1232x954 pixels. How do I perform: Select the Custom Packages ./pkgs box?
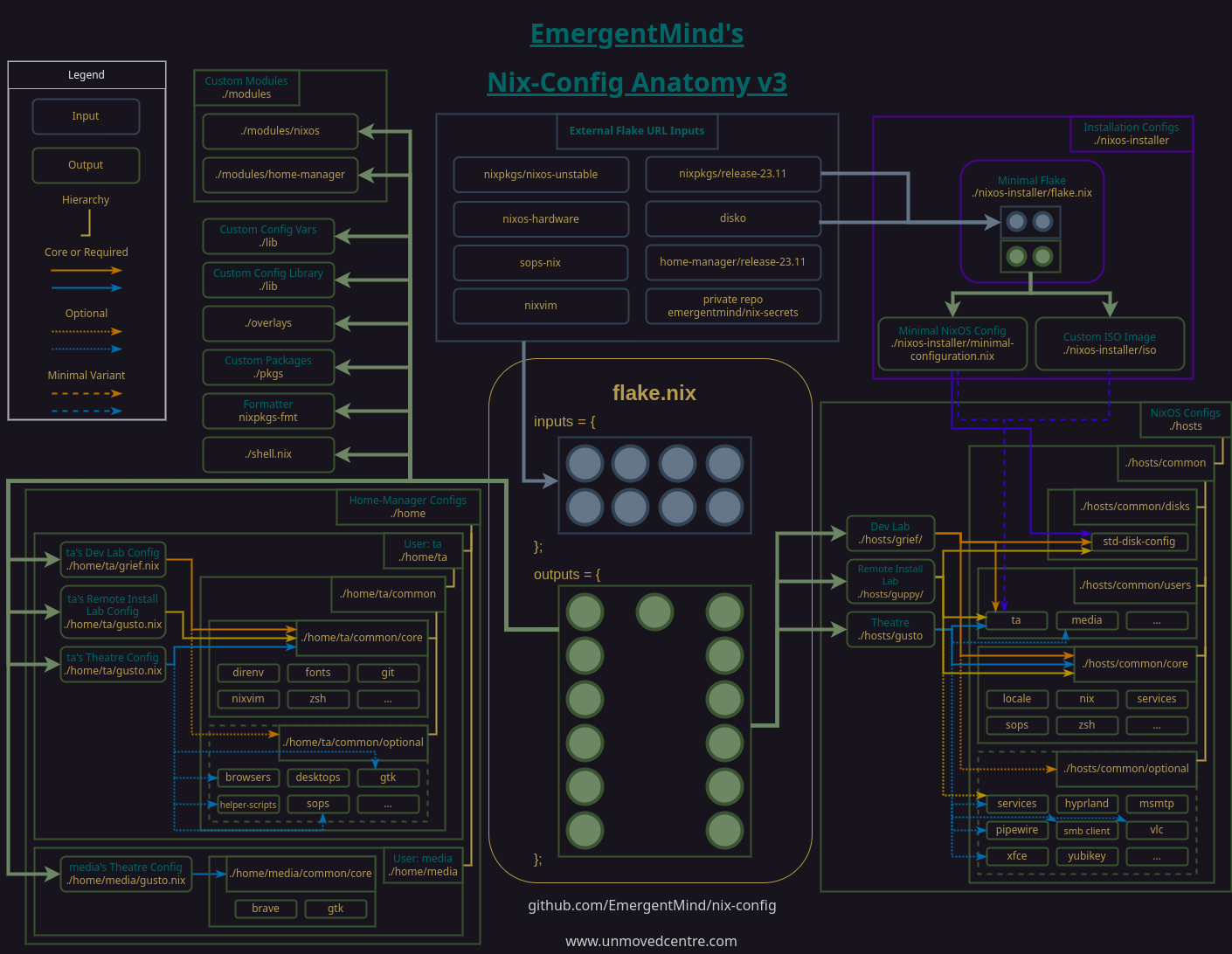pyautogui.click(x=268, y=367)
